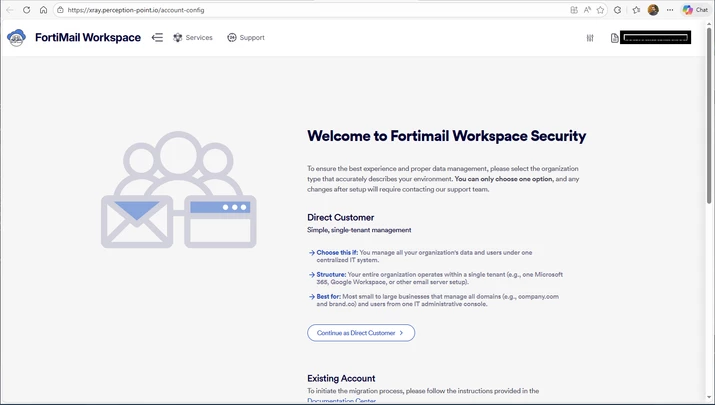Collapse the sidebar menu toggle icon
The height and width of the screenshot is (405, 715).
(x=157, y=37)
